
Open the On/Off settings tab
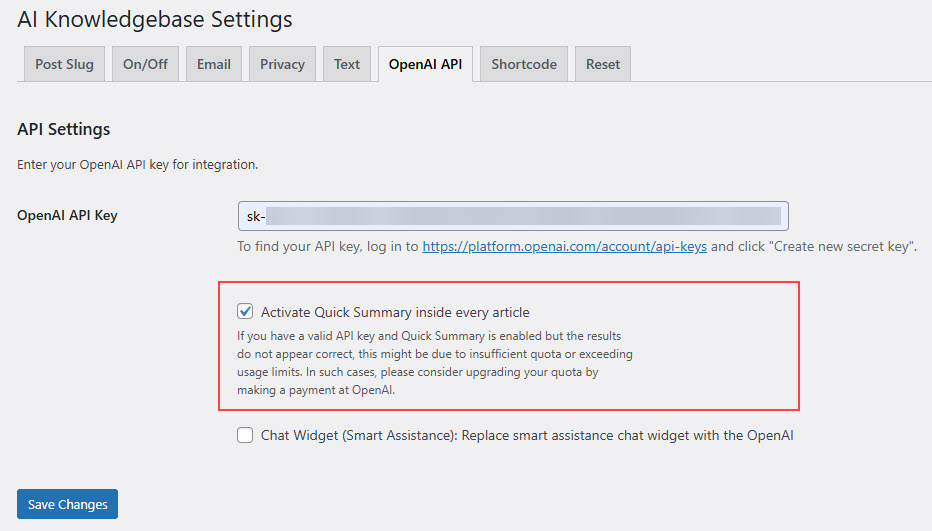point(145,64)
